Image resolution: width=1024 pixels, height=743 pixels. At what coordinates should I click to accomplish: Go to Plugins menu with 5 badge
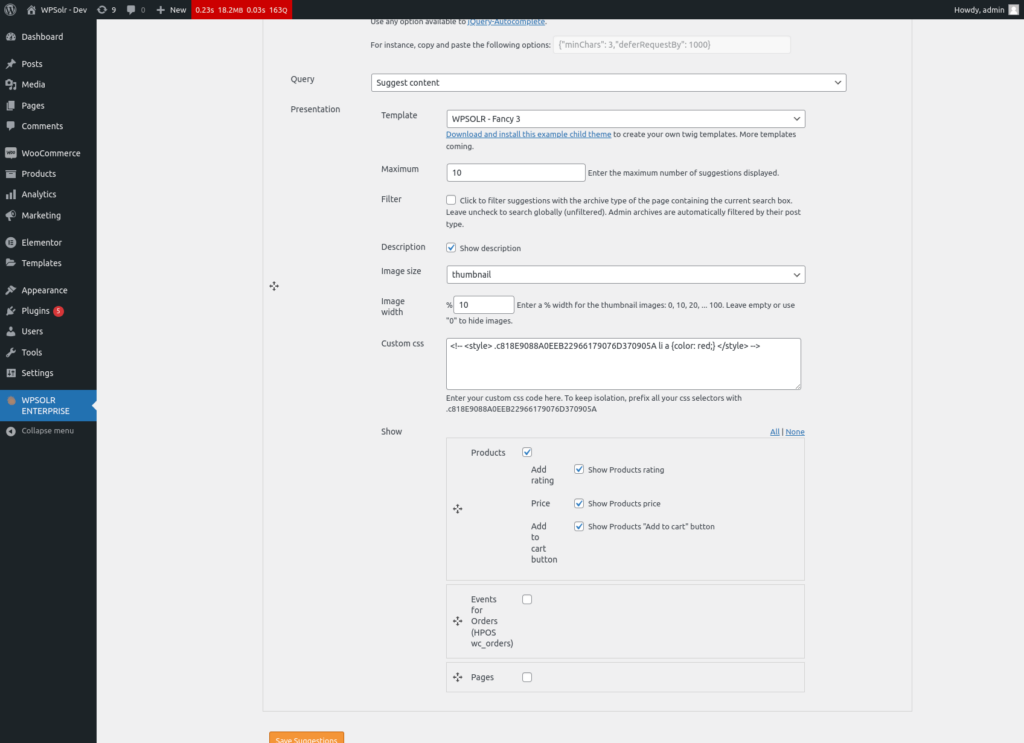(x=48, y=311)
